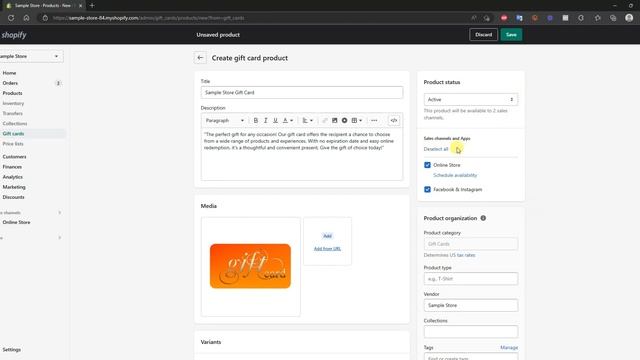Open a new browser tab
This screenshot has width=640, height=360.
coord(92,6)
